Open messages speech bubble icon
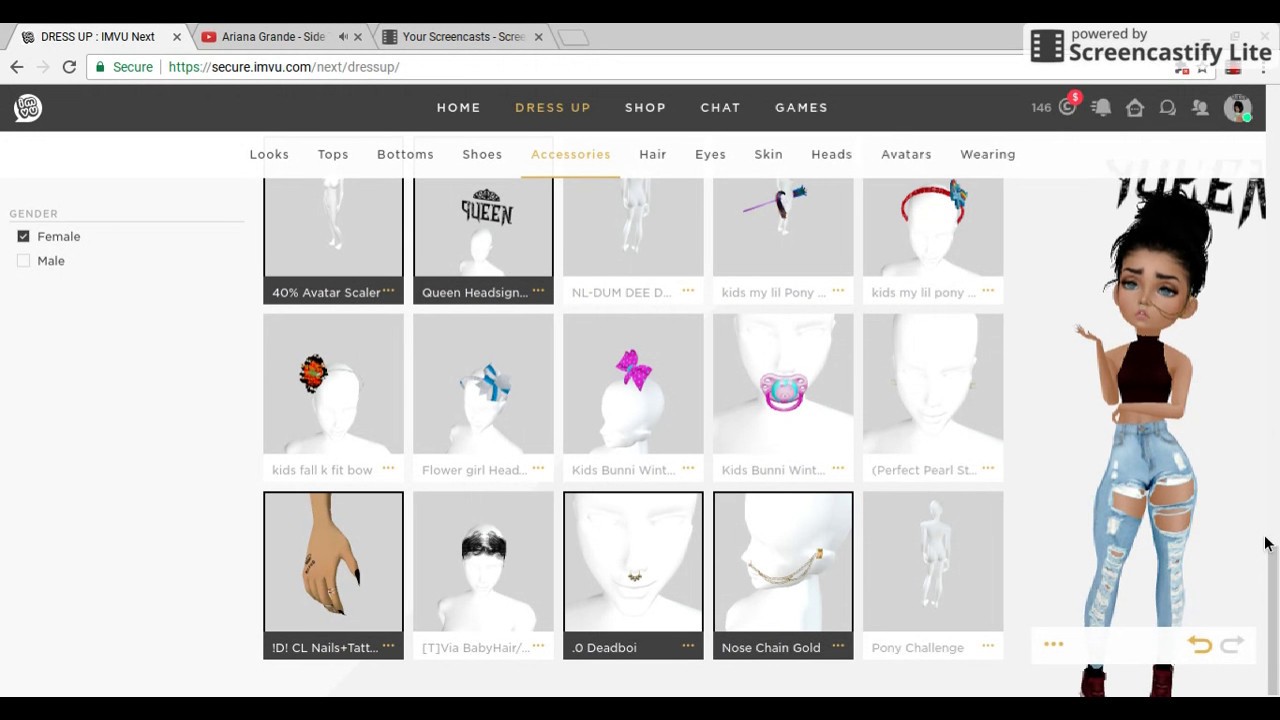The height and width of the screenshot is (720, 1280). [1168, 107]
